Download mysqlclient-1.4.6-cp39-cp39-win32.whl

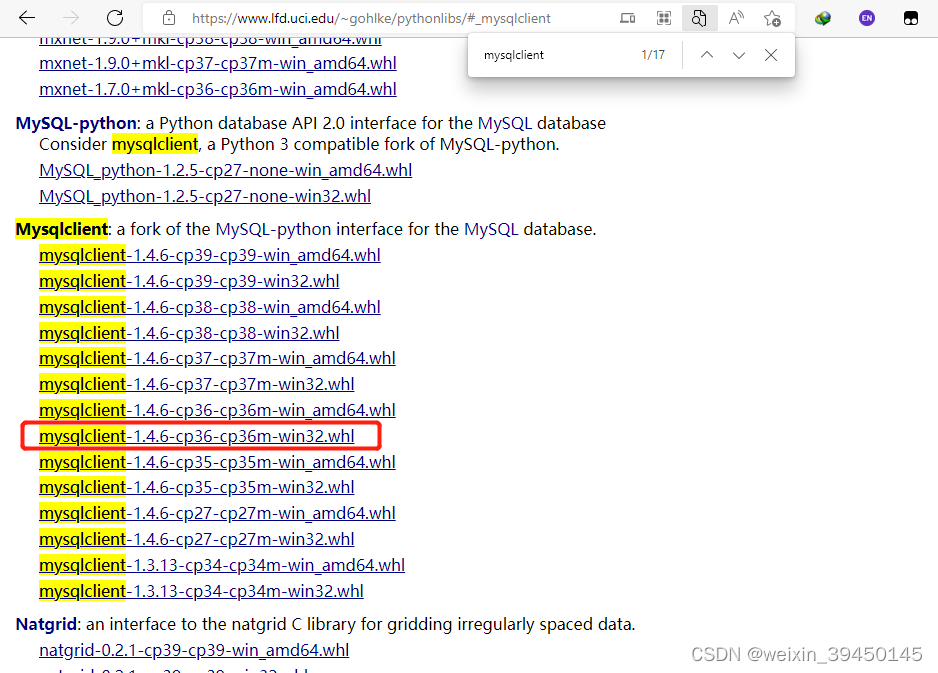click(x=189, y=281)
